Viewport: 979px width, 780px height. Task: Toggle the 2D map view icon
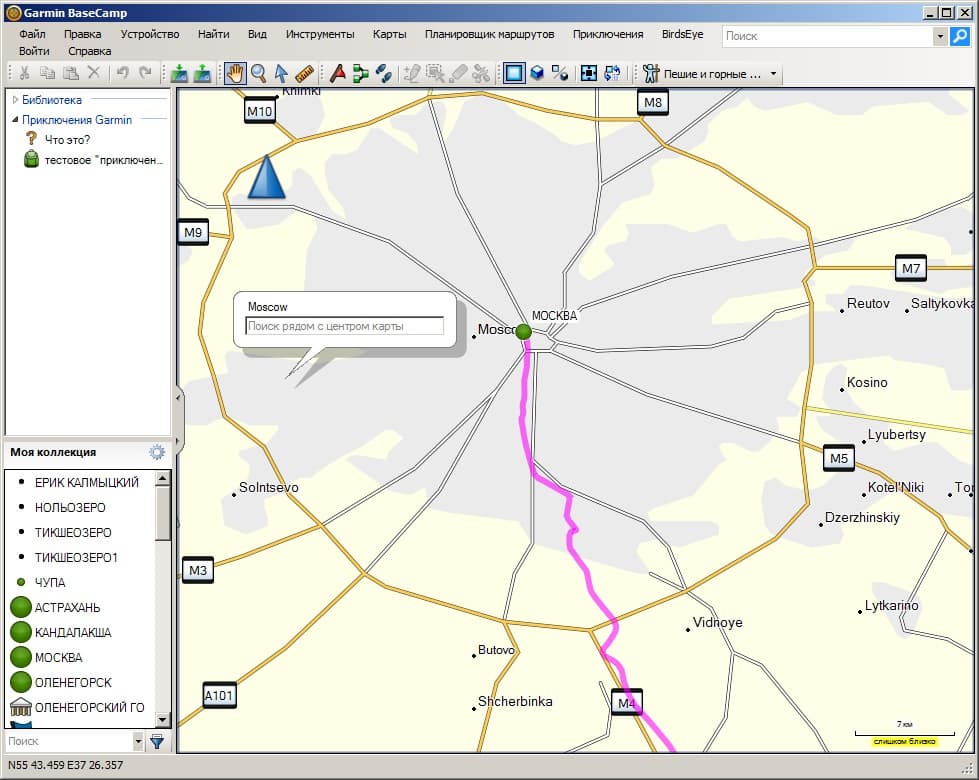(x=514, y=73)
